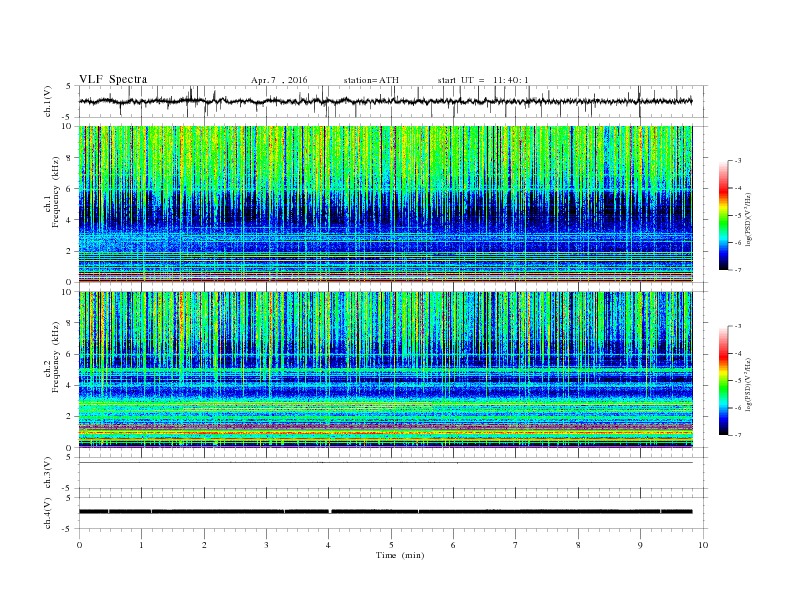Click inside the ch.2 spectrogram panel
The width and height of the screenshot is (792, 612).
(x=385, y=369)
